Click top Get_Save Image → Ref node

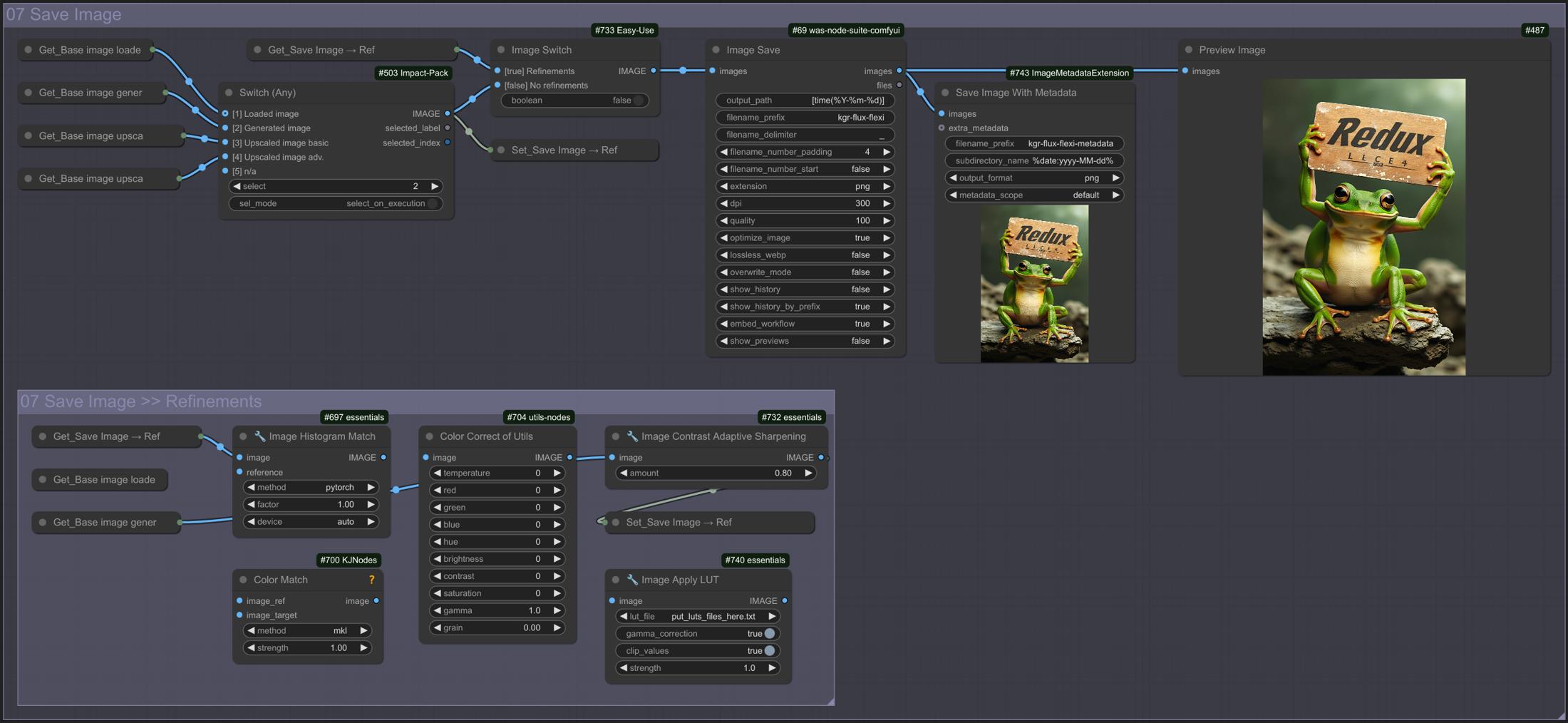pos(352,50)
